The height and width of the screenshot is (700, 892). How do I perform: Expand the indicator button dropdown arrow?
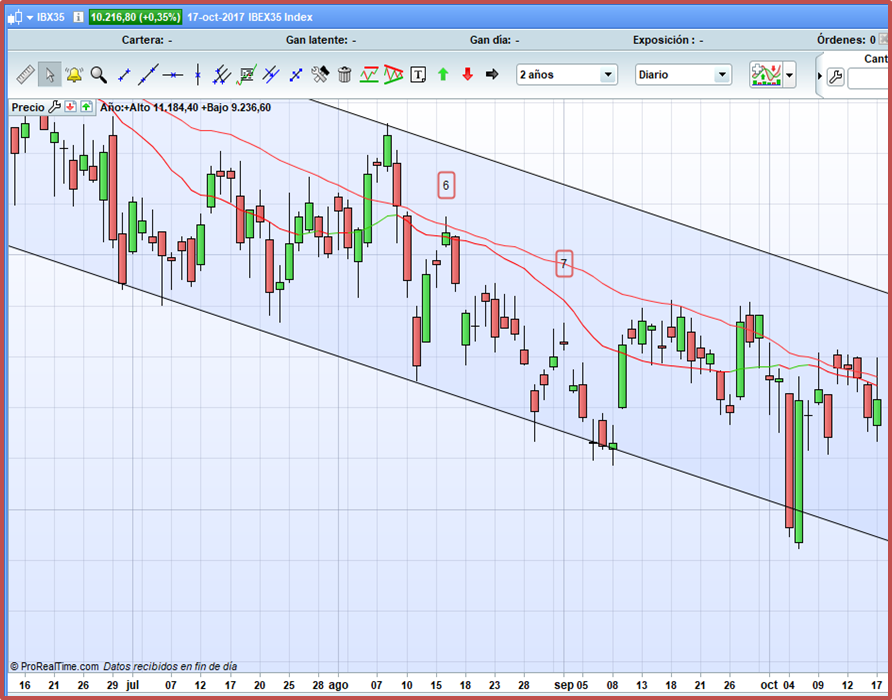(x=790, y=75)
